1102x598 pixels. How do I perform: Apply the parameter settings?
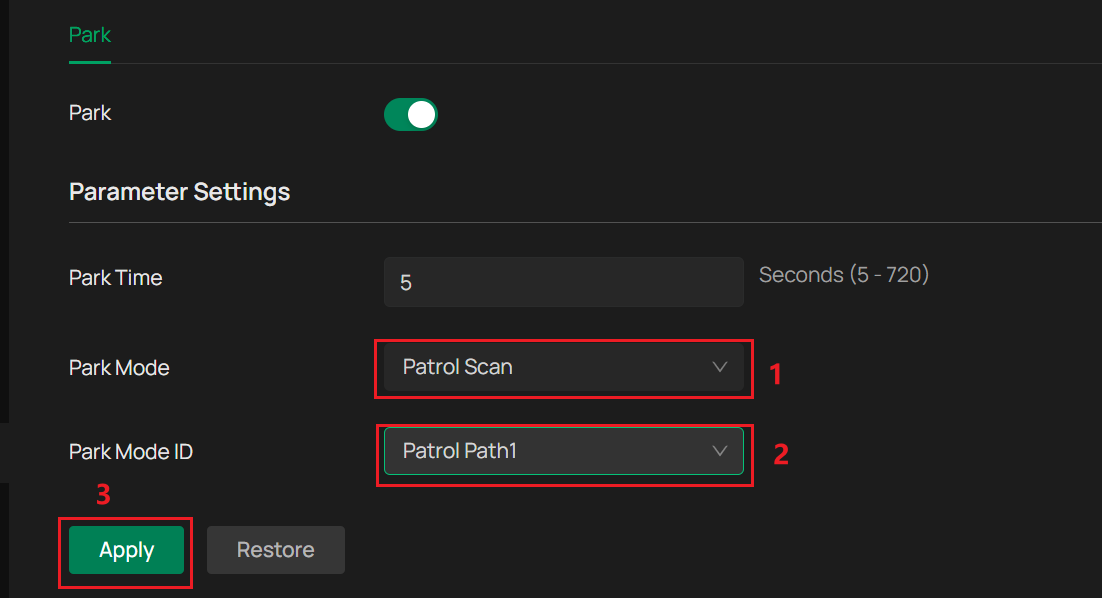click(125, 549)
